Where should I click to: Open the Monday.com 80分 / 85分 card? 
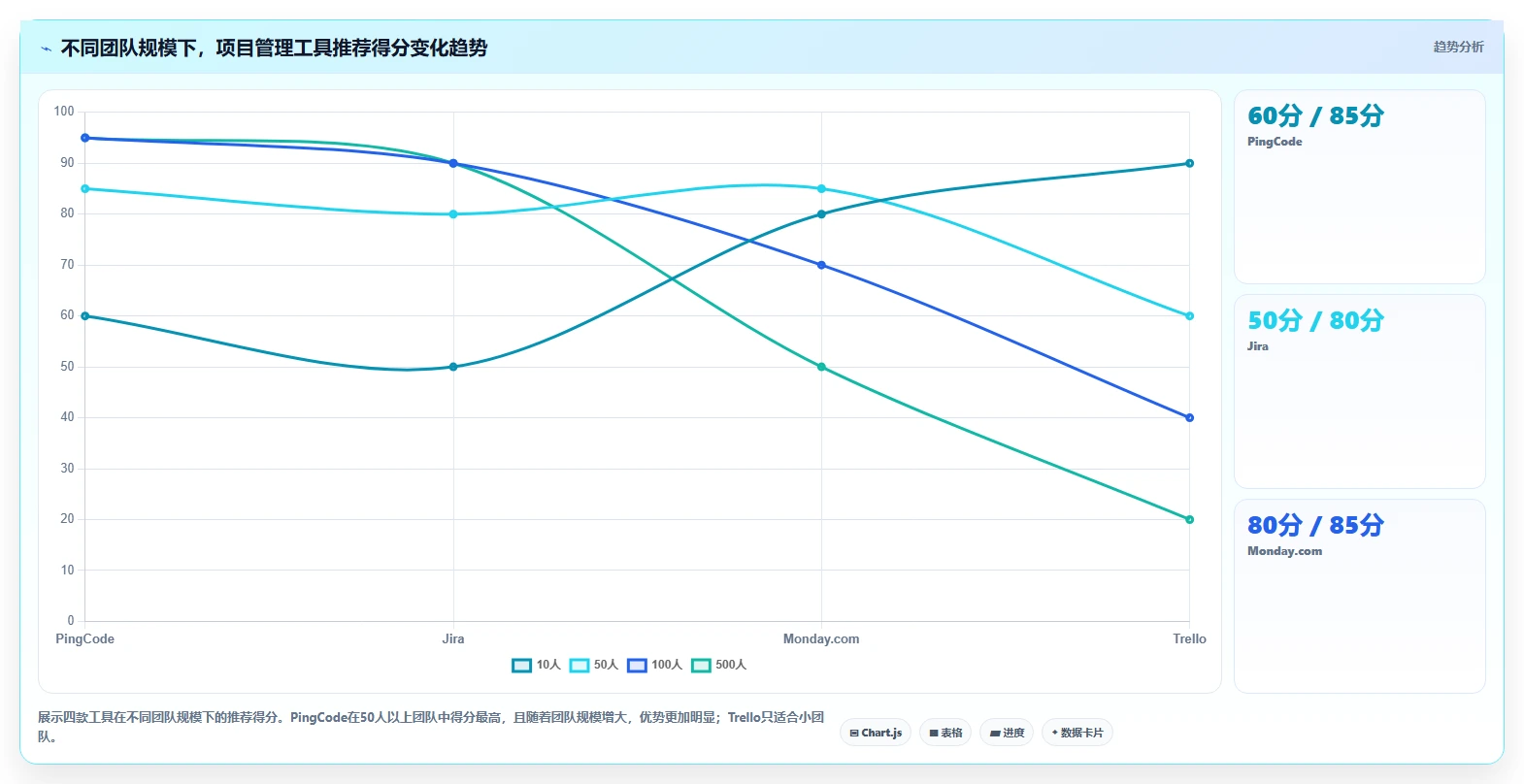(x=1359, y=597)
